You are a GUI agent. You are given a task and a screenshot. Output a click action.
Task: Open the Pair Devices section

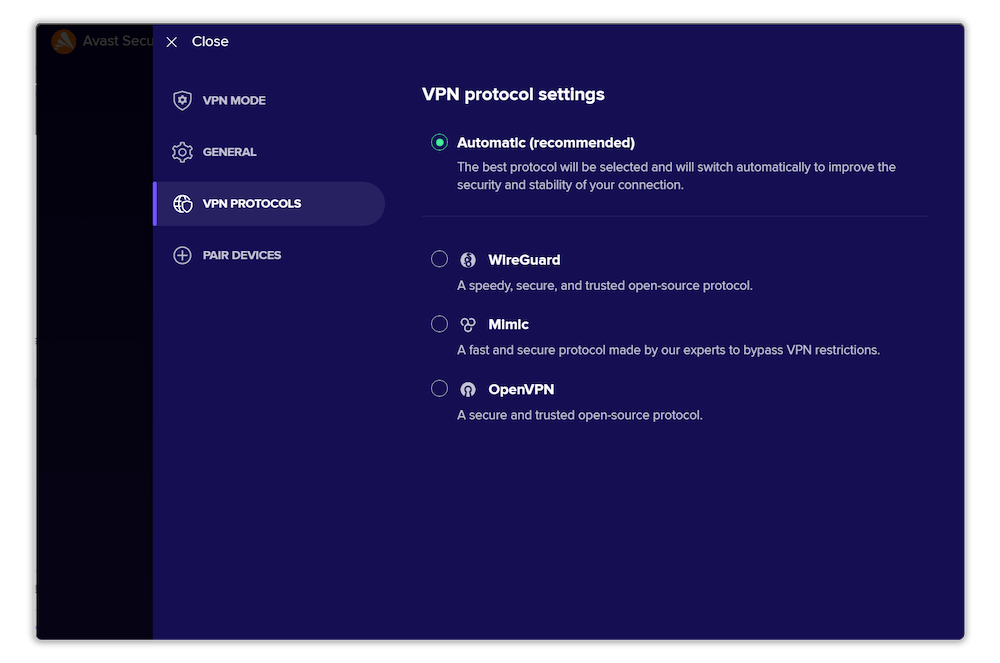click(x=240, y=255)
